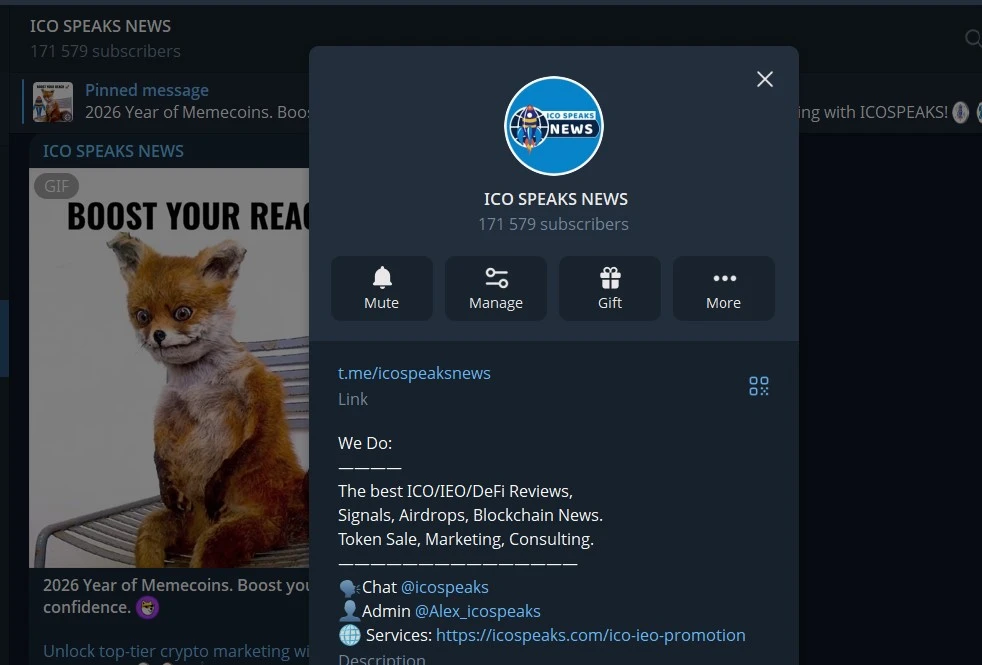Copy the t.me/icospeaksnews link
This screenshot has height=665, width=982.
[414, 373]
